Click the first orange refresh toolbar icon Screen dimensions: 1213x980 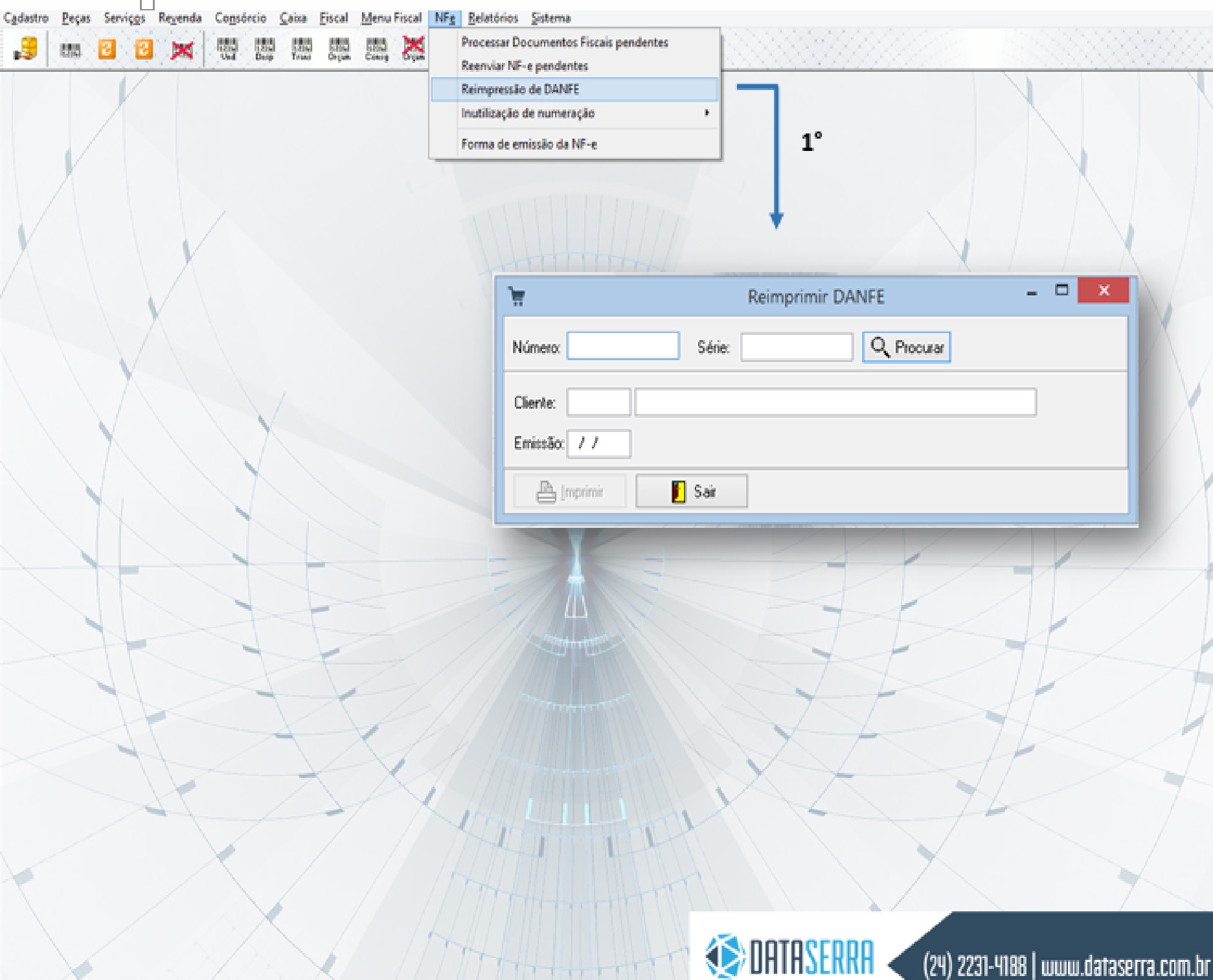(107, 49)
